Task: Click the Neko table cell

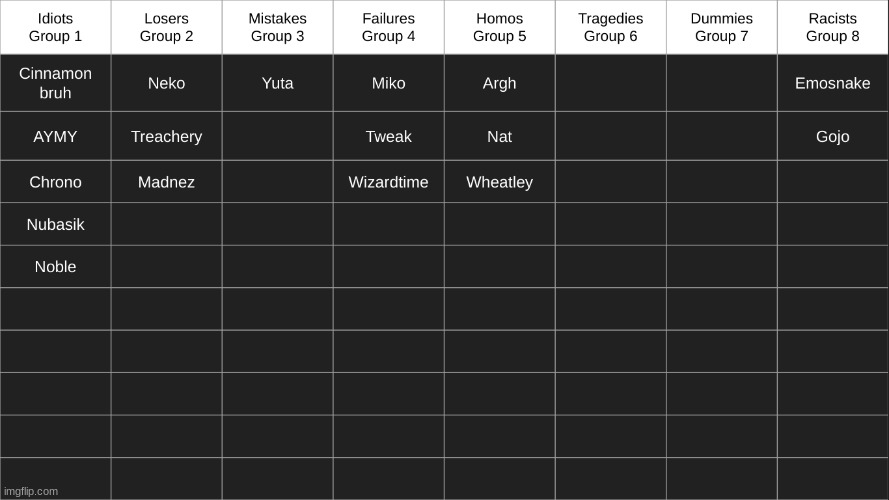Action: (167, 83)
